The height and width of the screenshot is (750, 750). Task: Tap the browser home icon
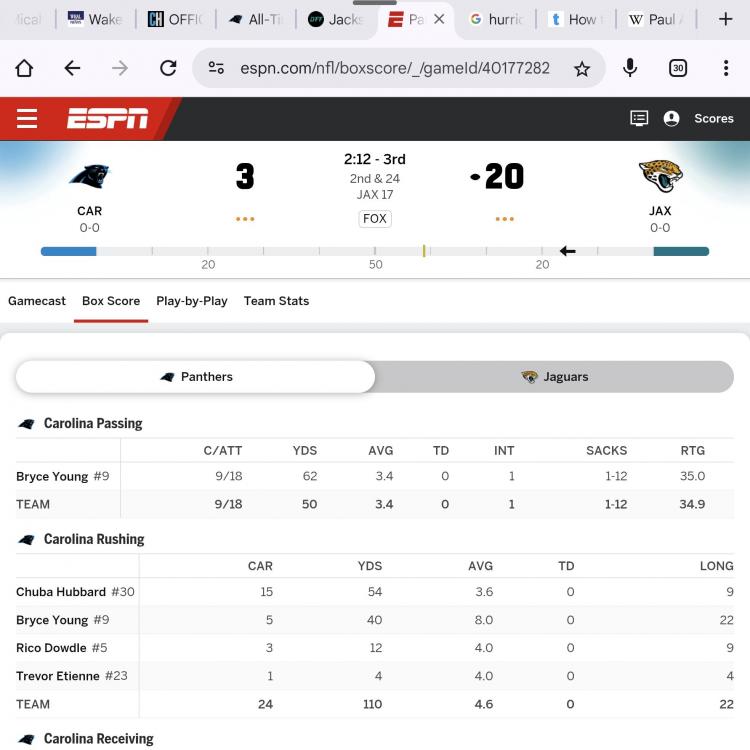[24, 68]
